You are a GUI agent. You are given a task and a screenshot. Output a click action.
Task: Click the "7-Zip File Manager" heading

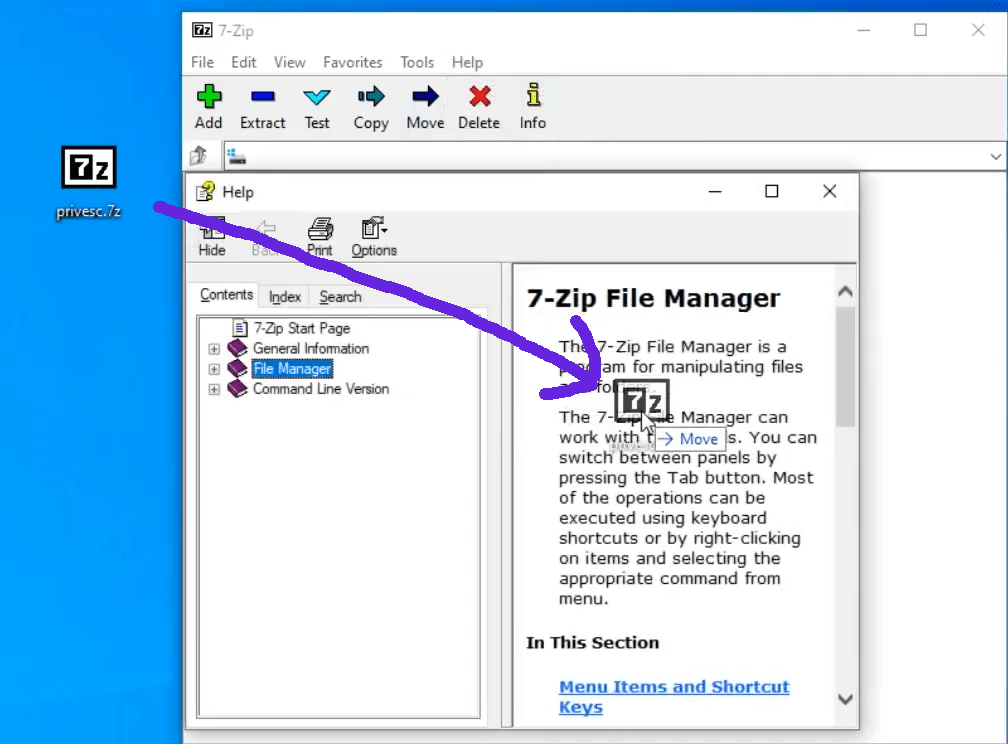click(653, 298)
